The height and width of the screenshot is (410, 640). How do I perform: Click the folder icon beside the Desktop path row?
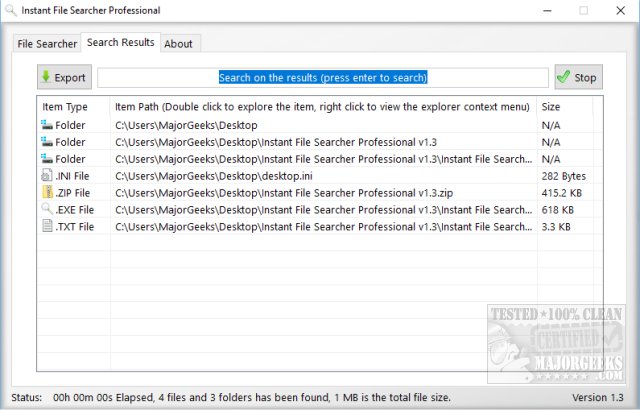click(x=47, y=125)
